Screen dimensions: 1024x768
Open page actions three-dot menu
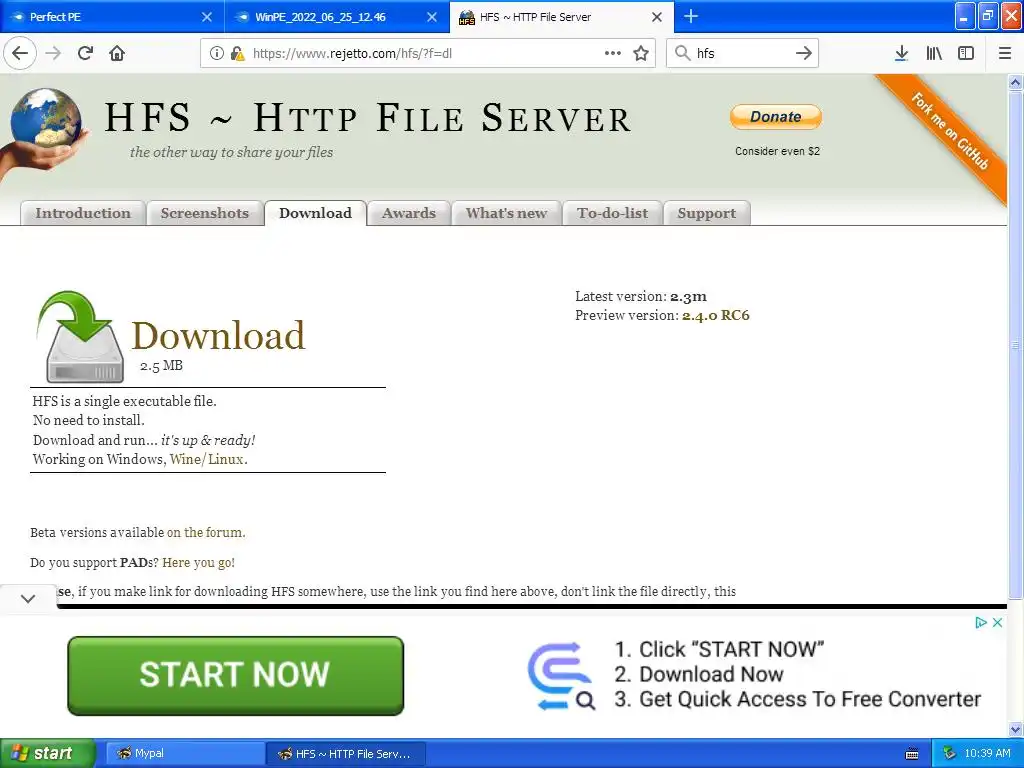[x=613, y=53]
